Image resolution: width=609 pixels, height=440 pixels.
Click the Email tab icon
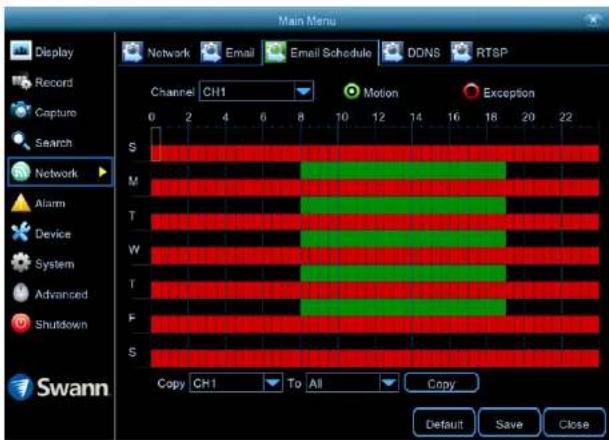[211, 52]
